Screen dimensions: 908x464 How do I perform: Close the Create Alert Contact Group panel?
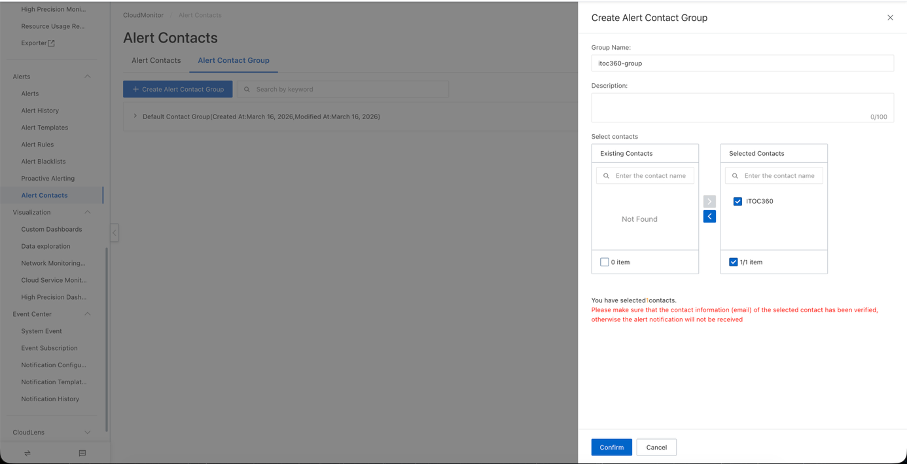click(x=890, y=18)
